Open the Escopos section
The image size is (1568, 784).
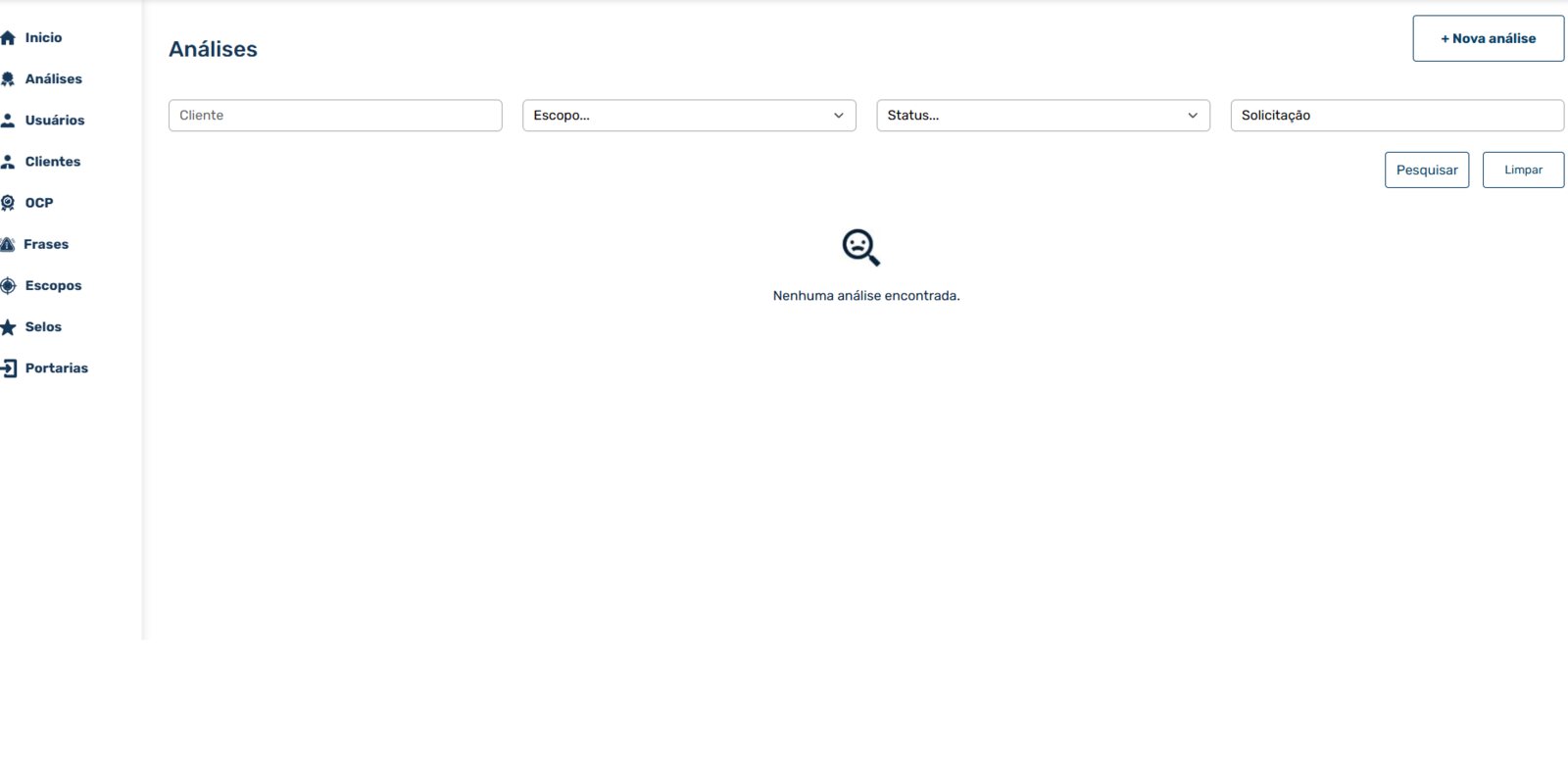coord(54,285)
